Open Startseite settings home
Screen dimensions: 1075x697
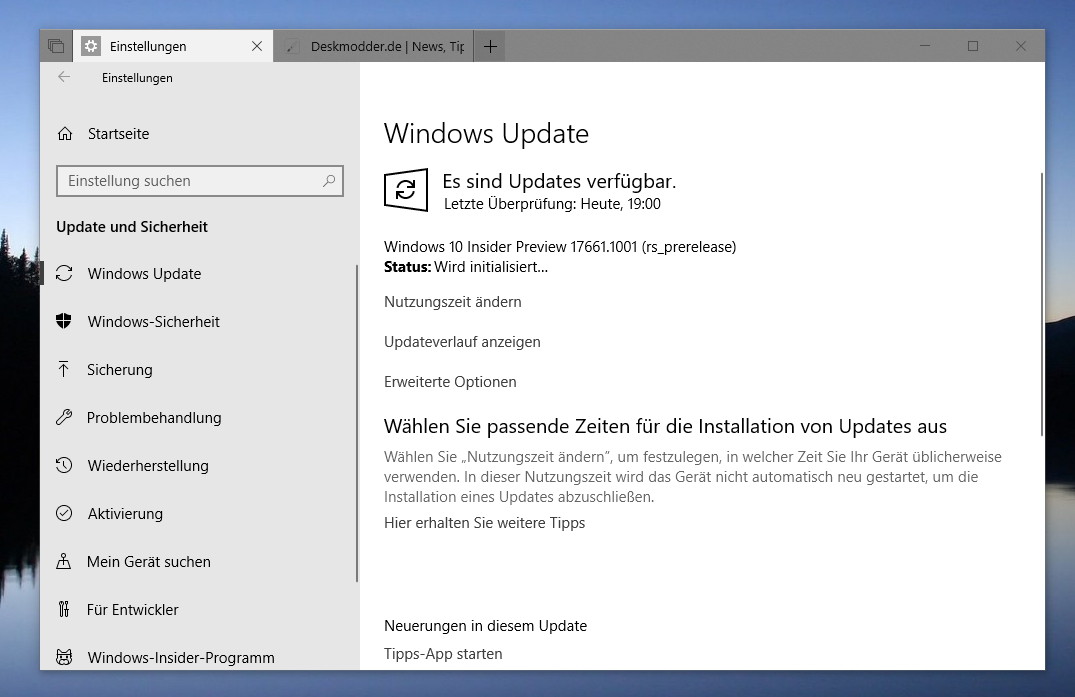tap(118, 134)
